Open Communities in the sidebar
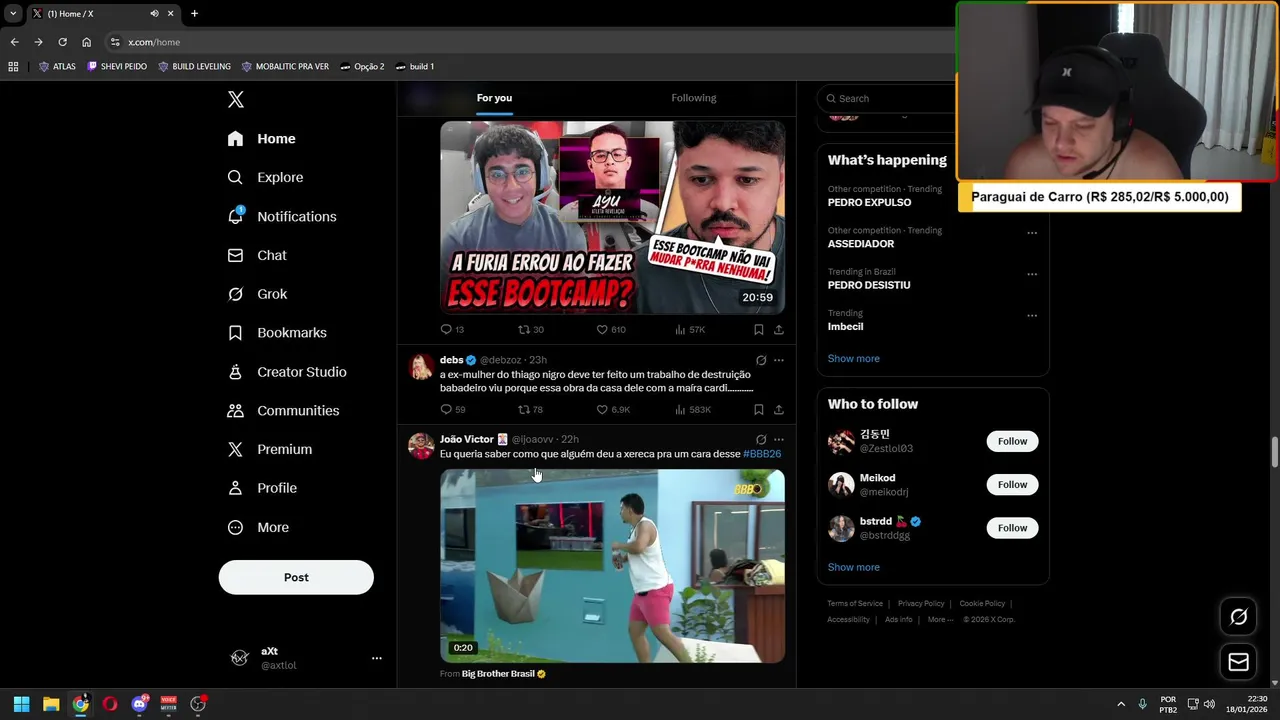The width and height of the screenshot is (1280, 720). [283, 411]
